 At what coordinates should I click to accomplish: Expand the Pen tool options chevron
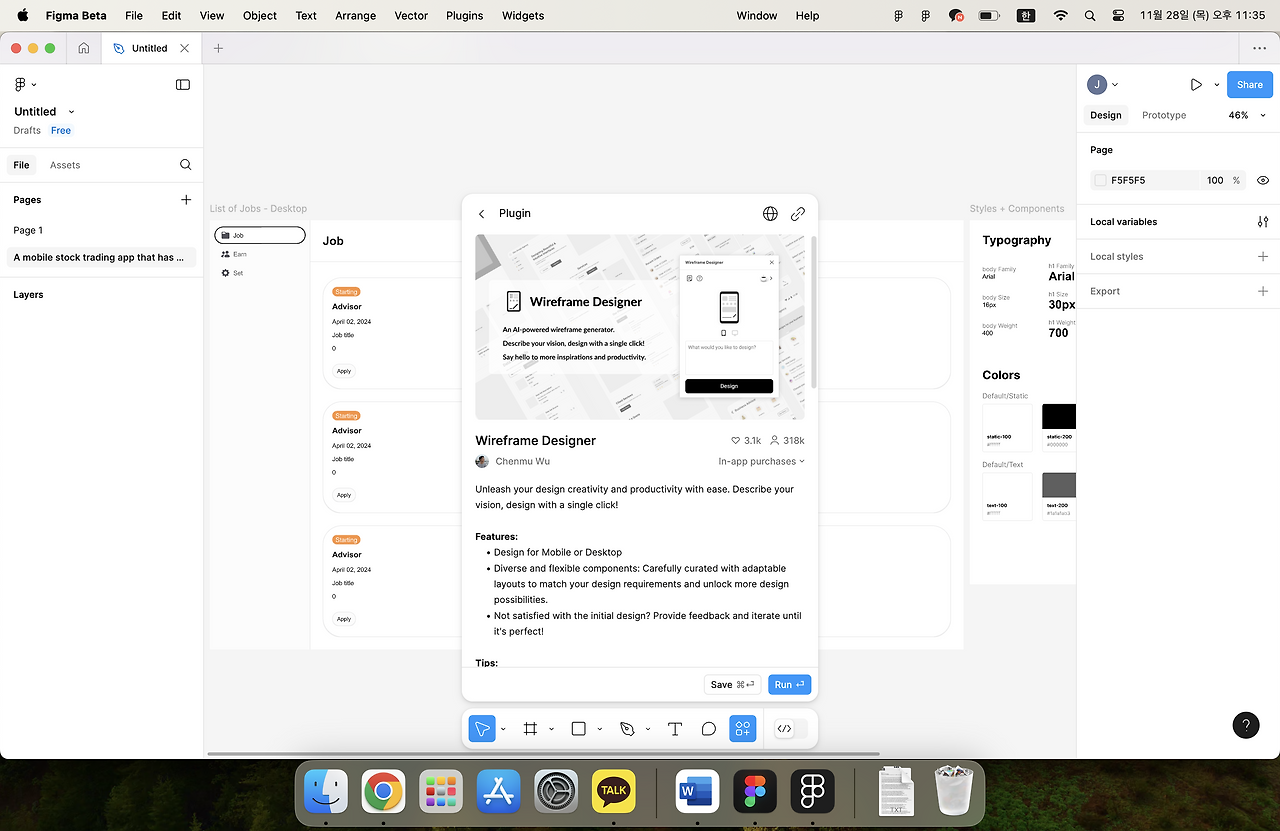pyautogui.click(x=648, y=729)
